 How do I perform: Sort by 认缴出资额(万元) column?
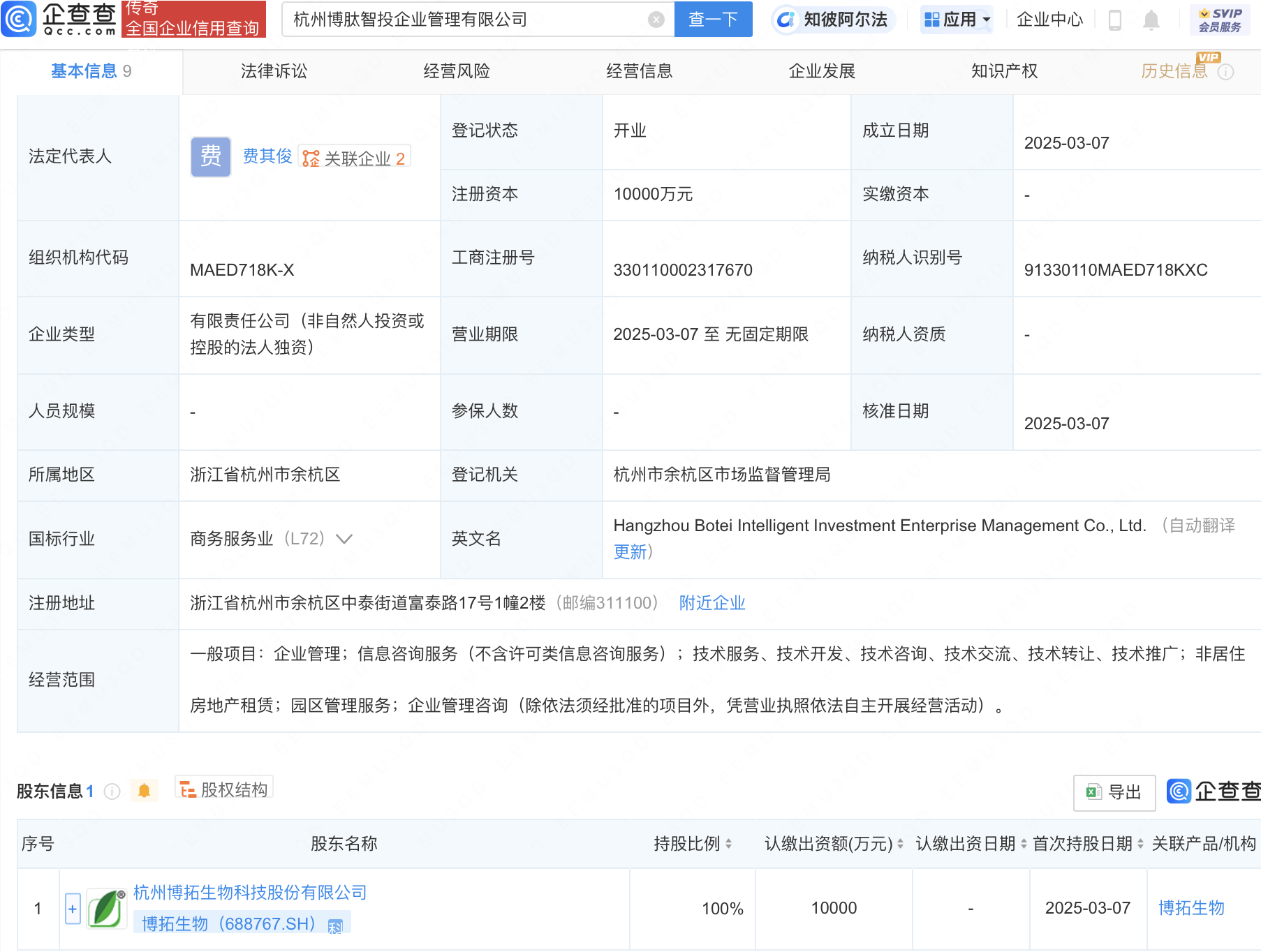tap(900, 844)
